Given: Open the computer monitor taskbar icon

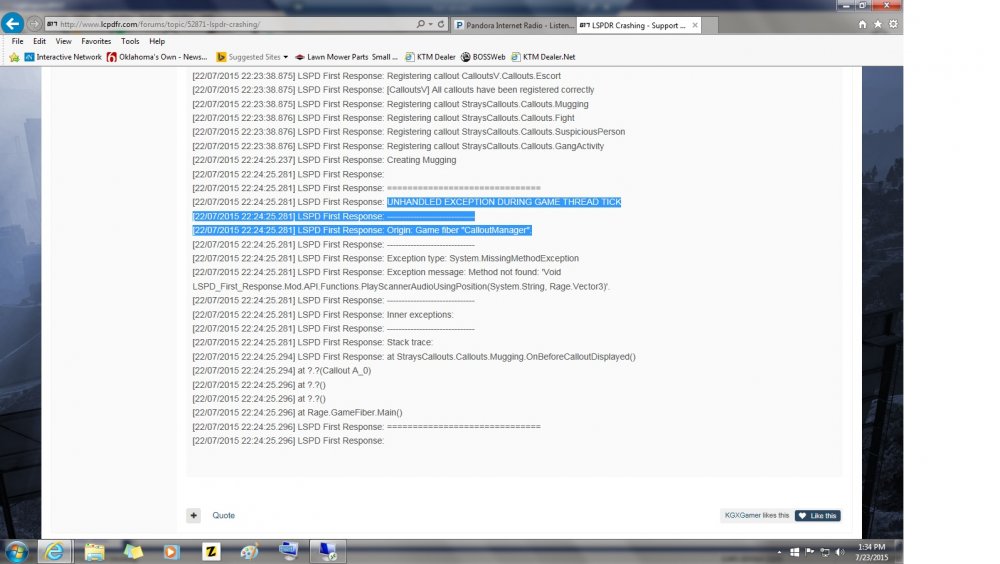Looking at the screenshot, I should point(288,550).
